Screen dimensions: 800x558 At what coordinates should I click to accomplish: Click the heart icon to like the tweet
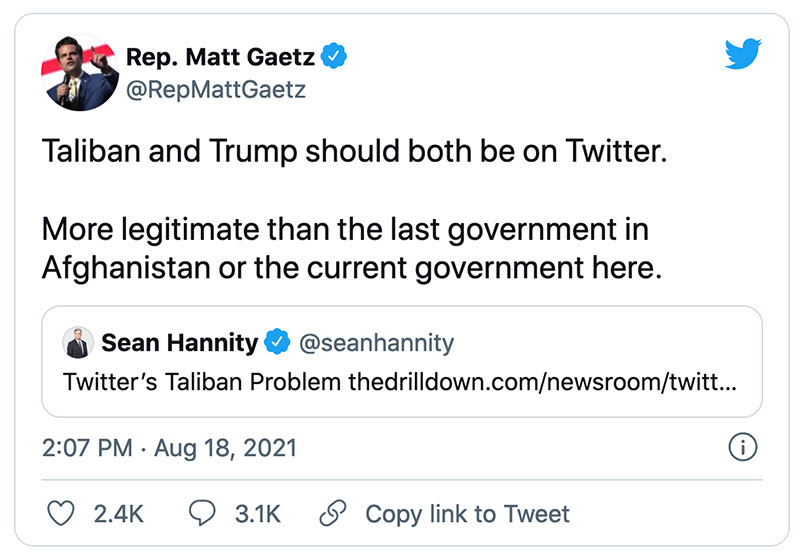click(62, 514)
